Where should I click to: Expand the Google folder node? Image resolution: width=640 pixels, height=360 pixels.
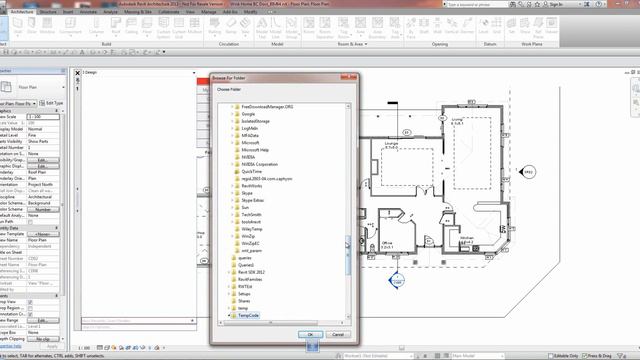[233, 114]
